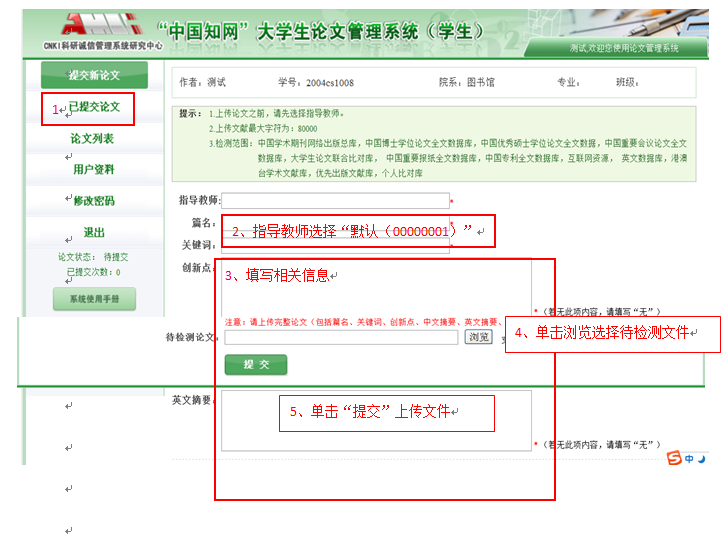Screen dimensions: 728x538
Task: Click the 论文状态：待提交 text
Action: click(x=93, y=257)
